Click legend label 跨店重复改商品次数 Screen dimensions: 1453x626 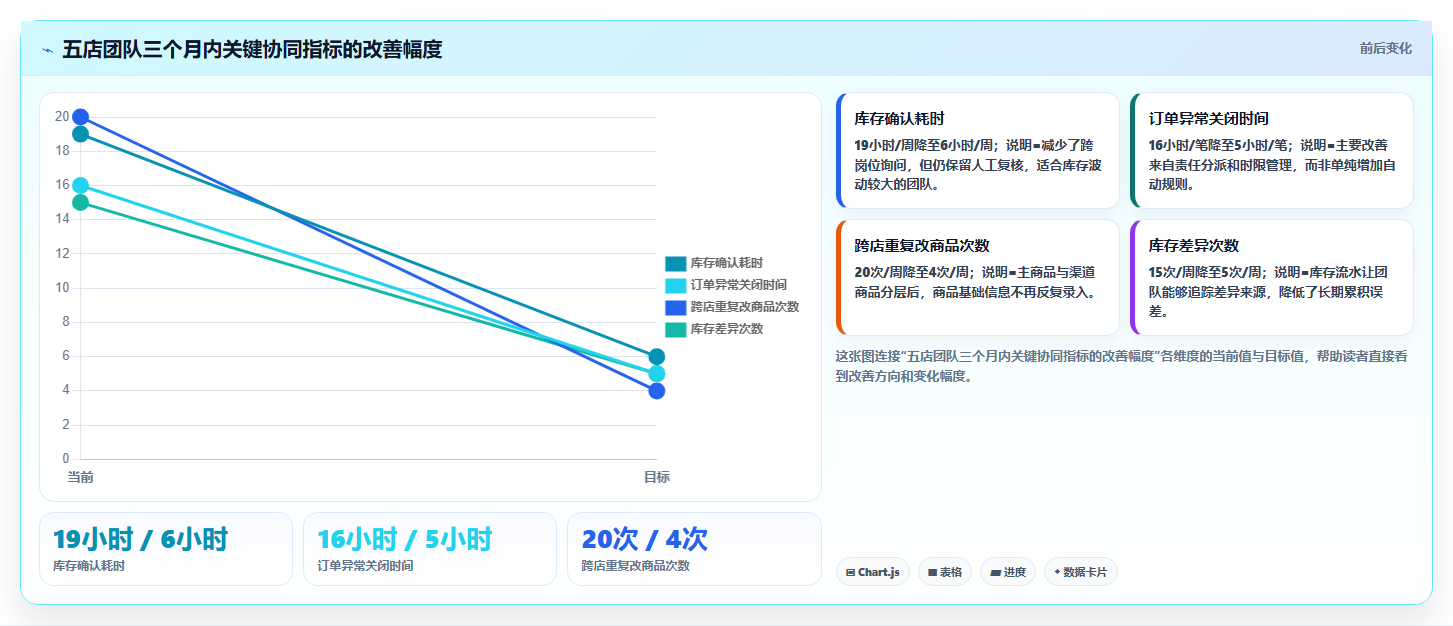(744, 307)
